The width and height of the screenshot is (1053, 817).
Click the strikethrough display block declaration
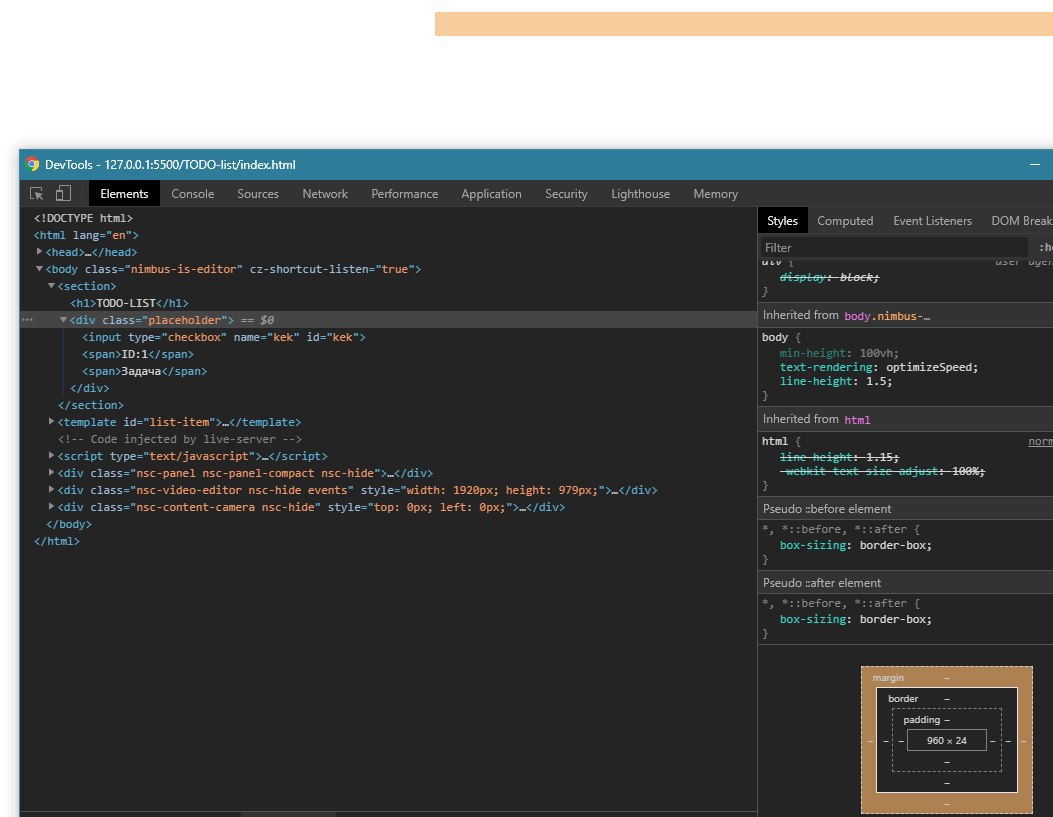(829, 277)
